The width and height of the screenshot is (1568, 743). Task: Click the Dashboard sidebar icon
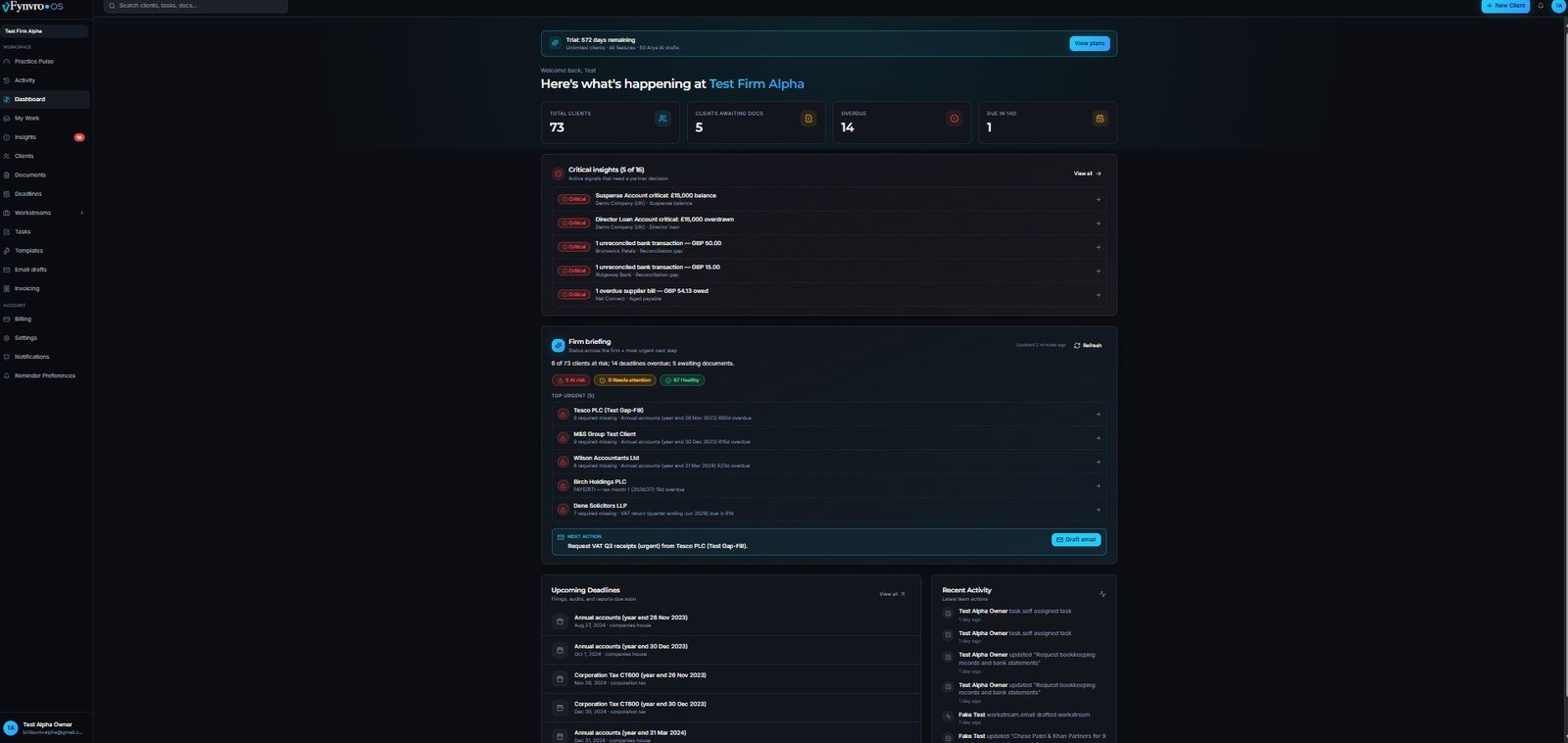[7, 100]
